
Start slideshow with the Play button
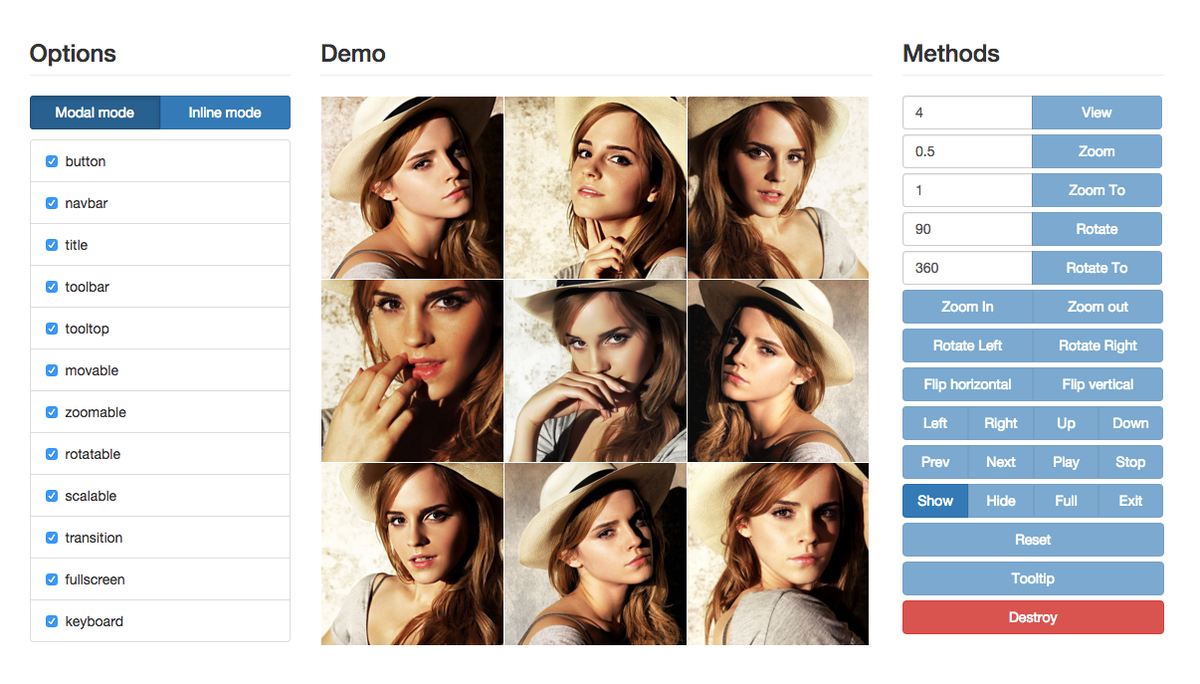click(x=1066, y=462)
